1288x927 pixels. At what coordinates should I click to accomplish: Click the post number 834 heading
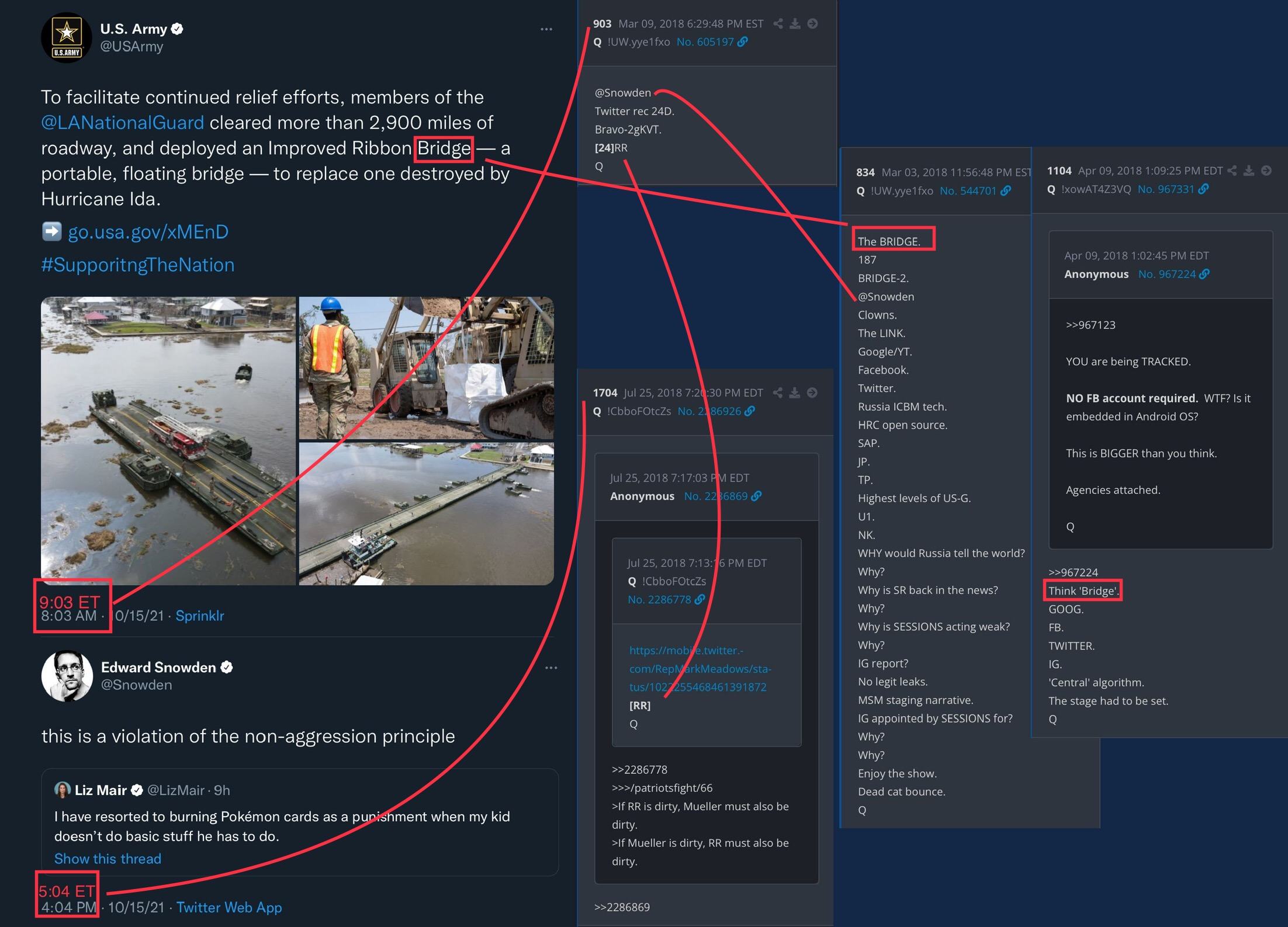(x=865, y=172)
